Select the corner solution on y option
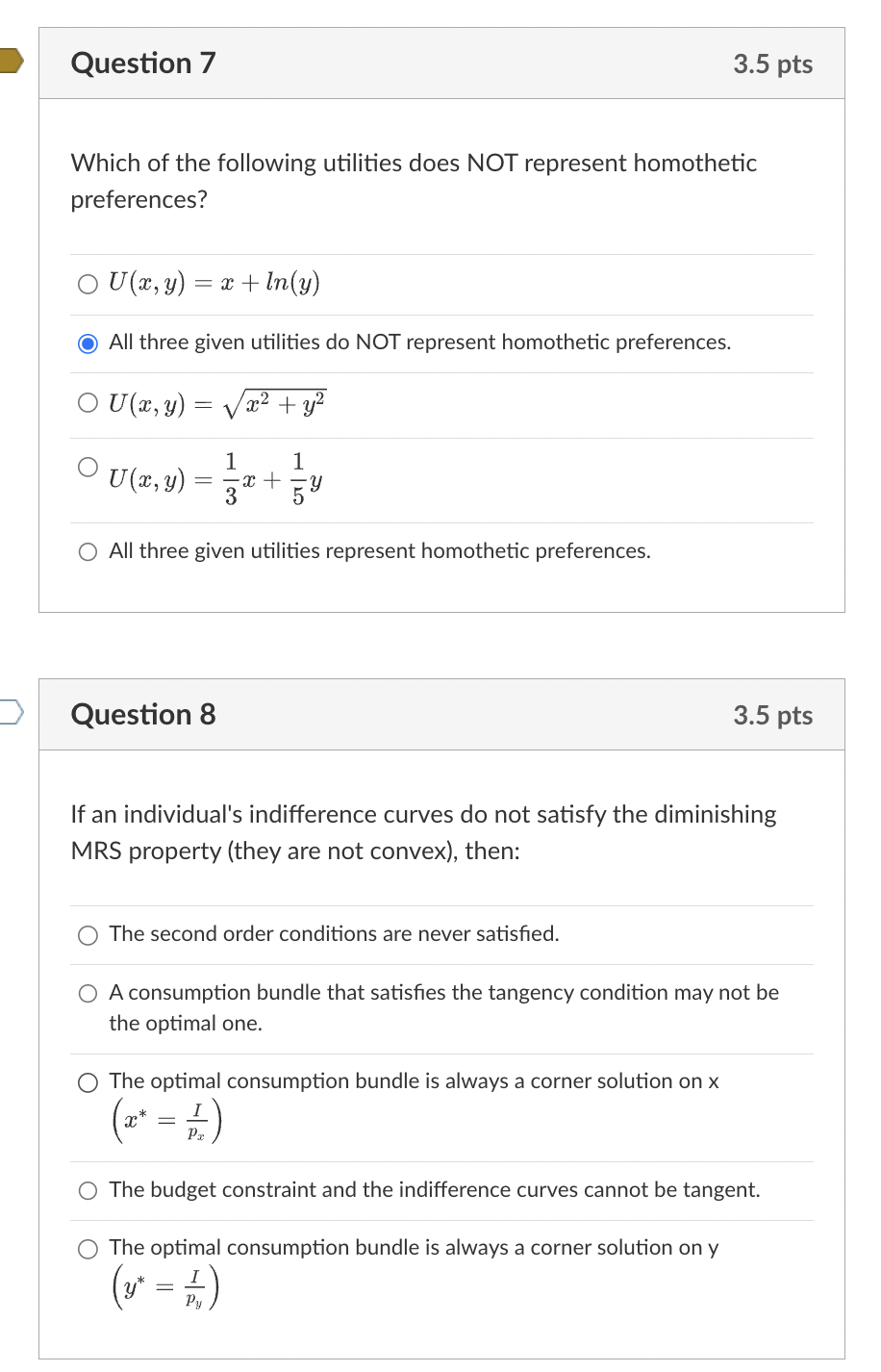This screenshot has width=881, height=1372. pyautogui.click(x=88, y=1248)
